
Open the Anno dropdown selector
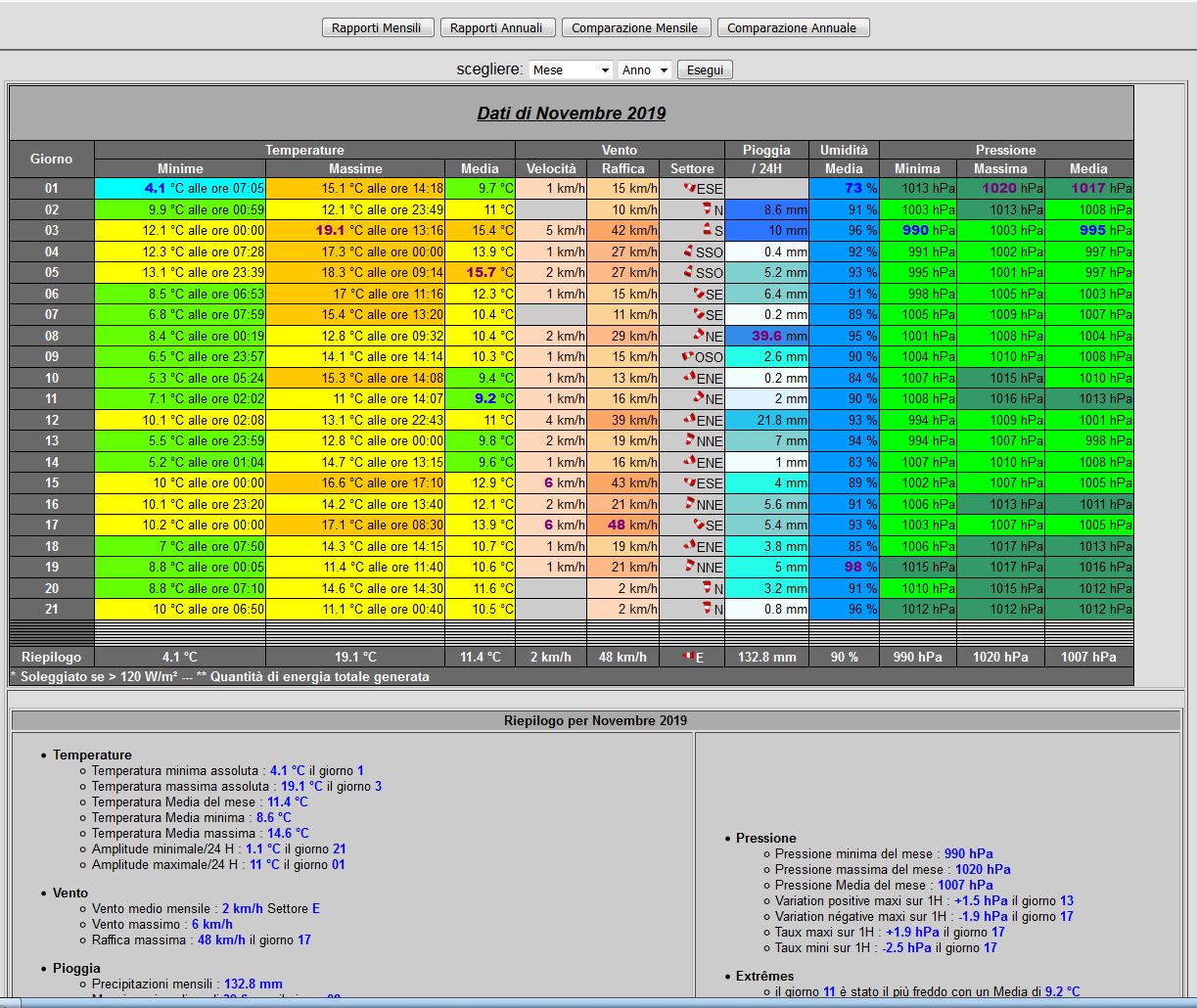645,70
